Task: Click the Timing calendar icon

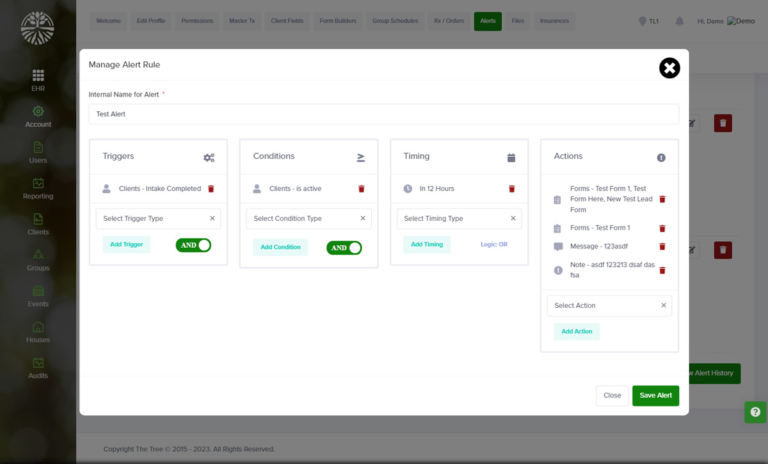Action: (511, 157)
